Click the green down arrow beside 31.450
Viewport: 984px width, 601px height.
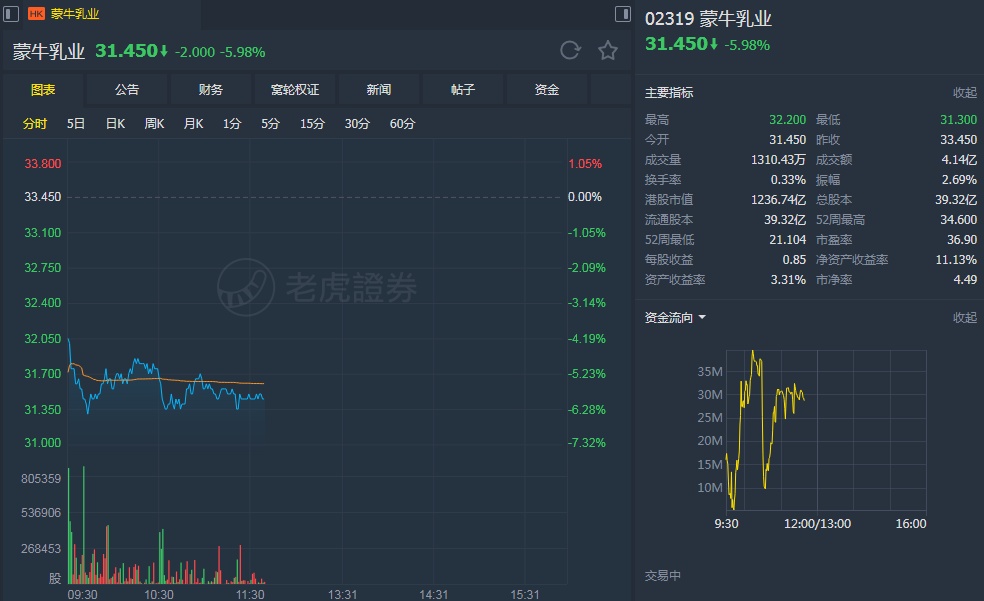click(164, 51)
